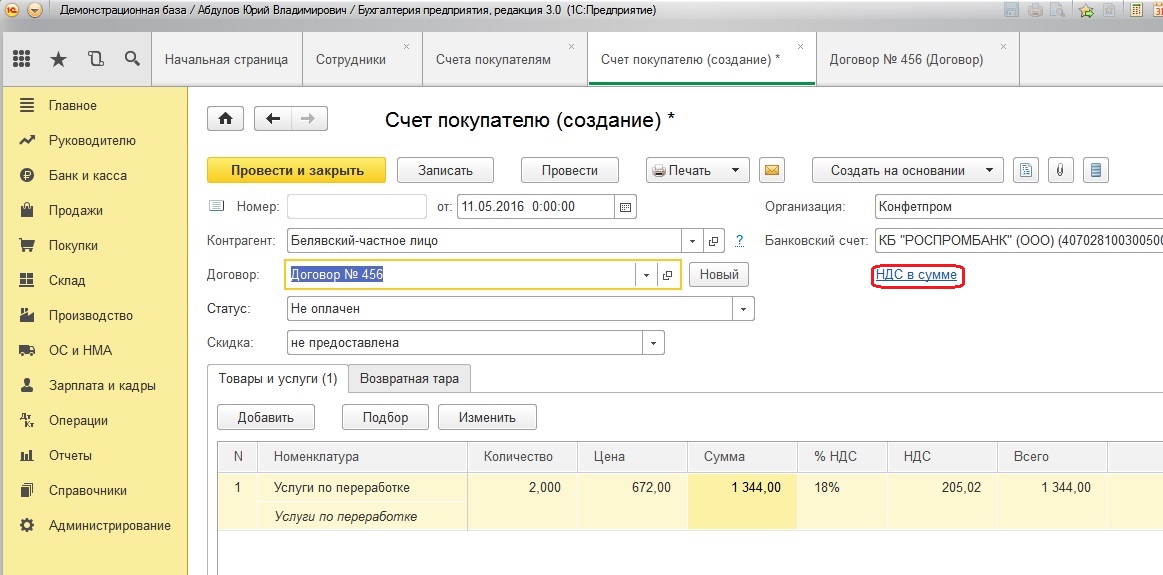Click the Подбор button

click(x=386, y=417)
